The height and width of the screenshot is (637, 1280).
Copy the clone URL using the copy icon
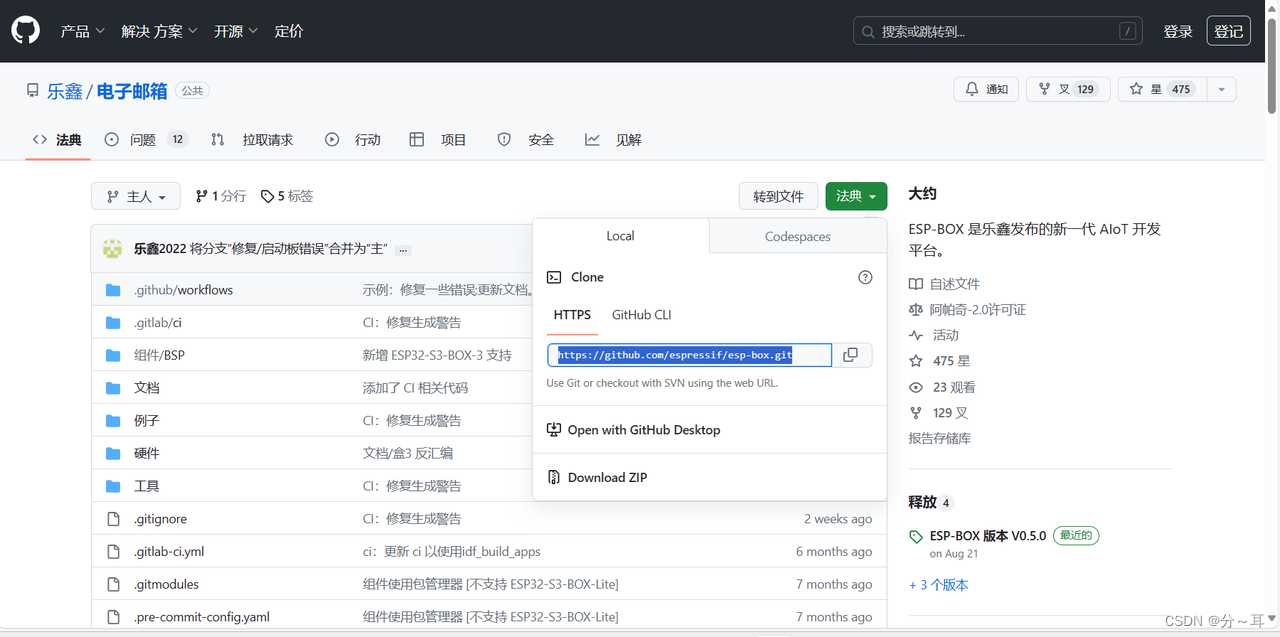coord(850,355)
